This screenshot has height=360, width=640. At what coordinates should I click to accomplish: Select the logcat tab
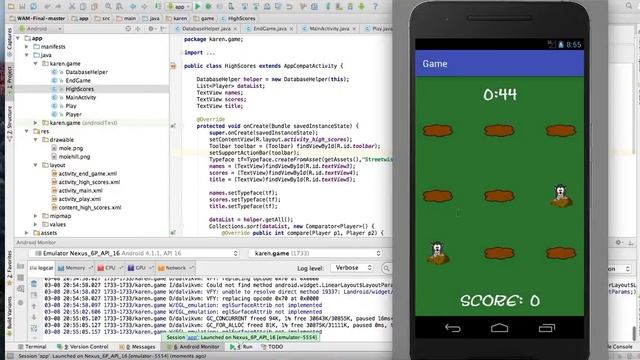coord(42,268)
